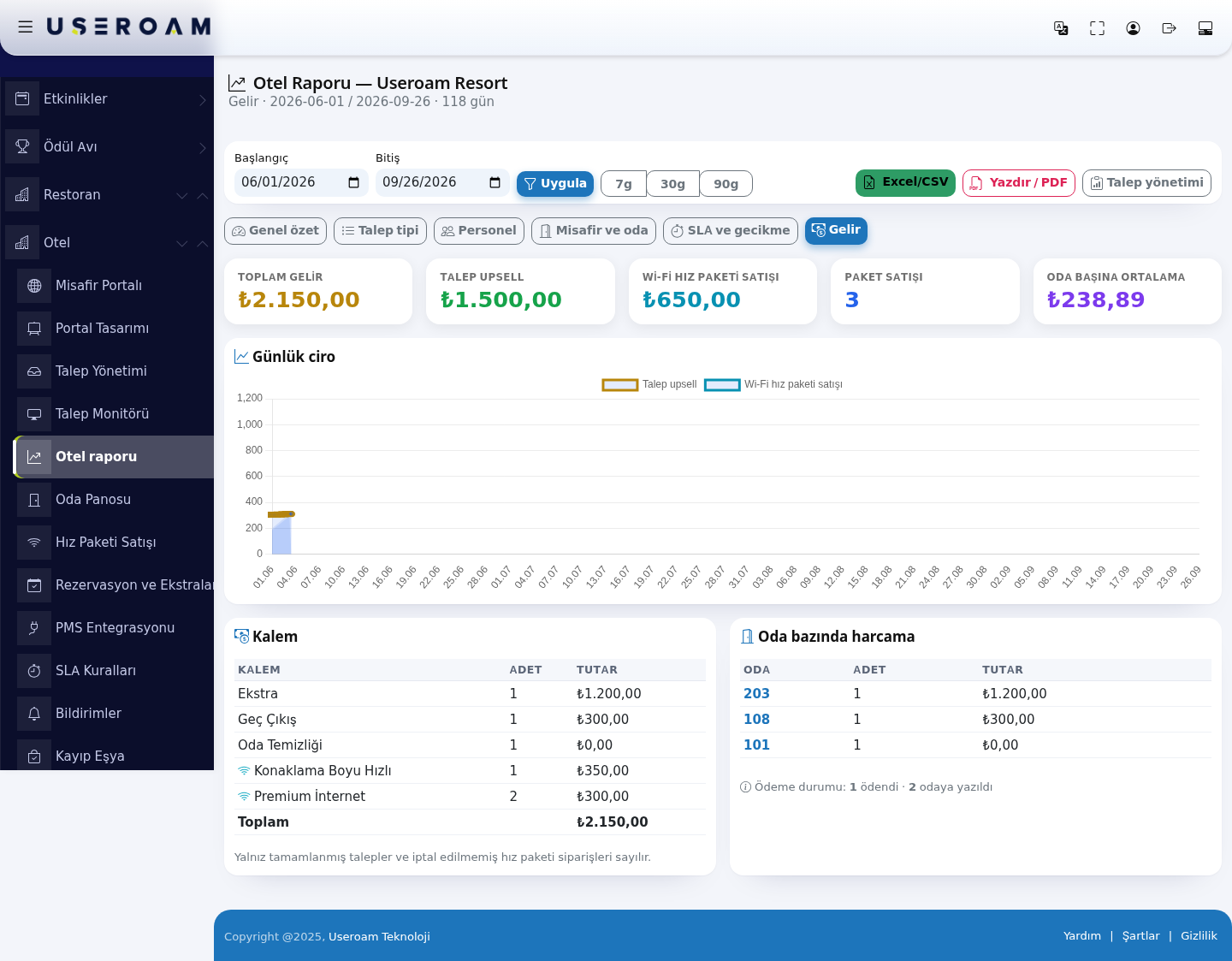The width and height of the screenshot is (1232, 961).
Task: Export report with Excel/CSV button
Action: coord(905,183)
